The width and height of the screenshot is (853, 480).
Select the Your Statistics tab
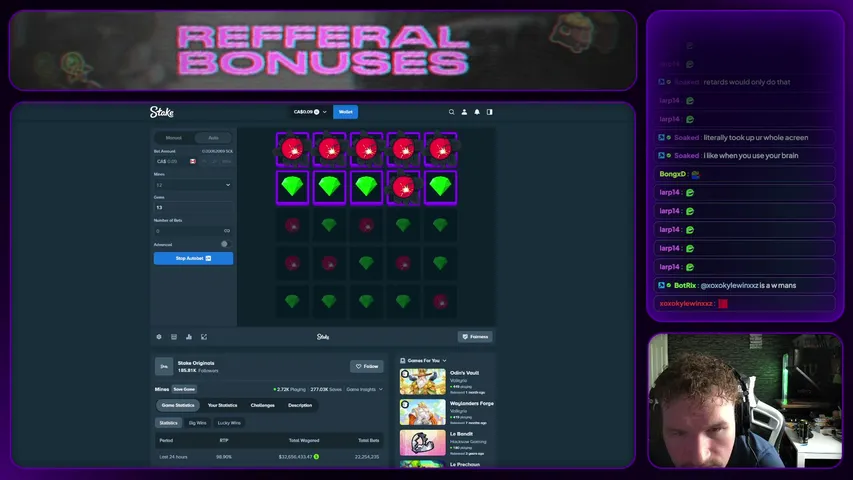(x=222, y=405)
